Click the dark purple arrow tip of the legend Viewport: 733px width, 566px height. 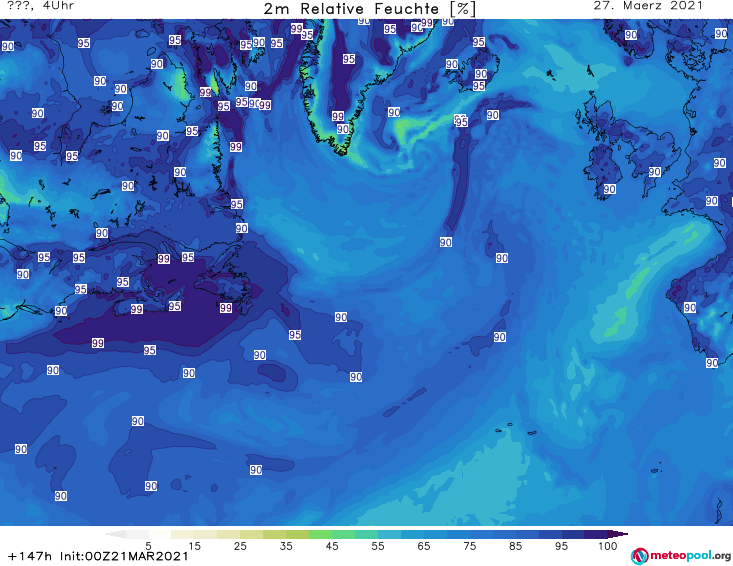tap(618, 534)
